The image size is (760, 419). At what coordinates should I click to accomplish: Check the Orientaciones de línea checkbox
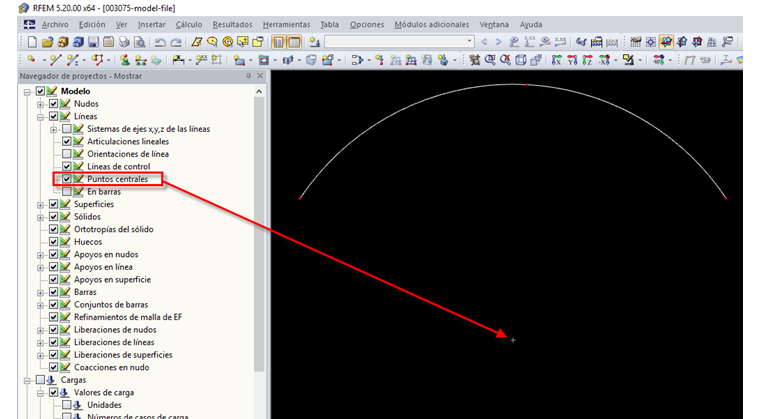click(67, 154)
